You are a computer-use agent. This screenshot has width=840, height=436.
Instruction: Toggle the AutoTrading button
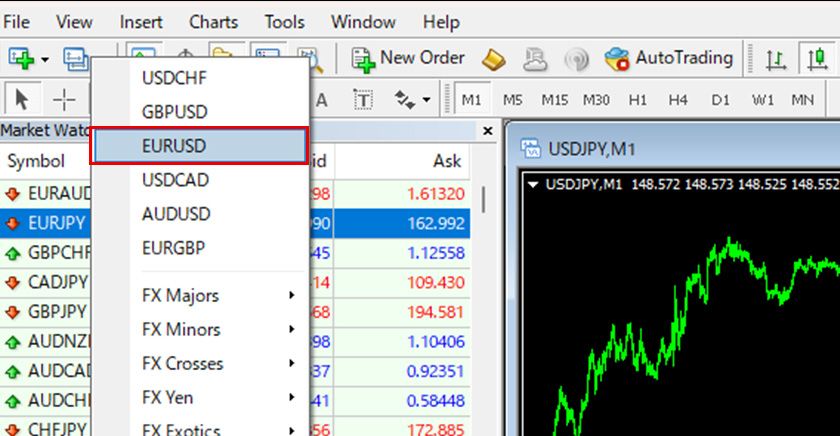click(x=670, y=58)
